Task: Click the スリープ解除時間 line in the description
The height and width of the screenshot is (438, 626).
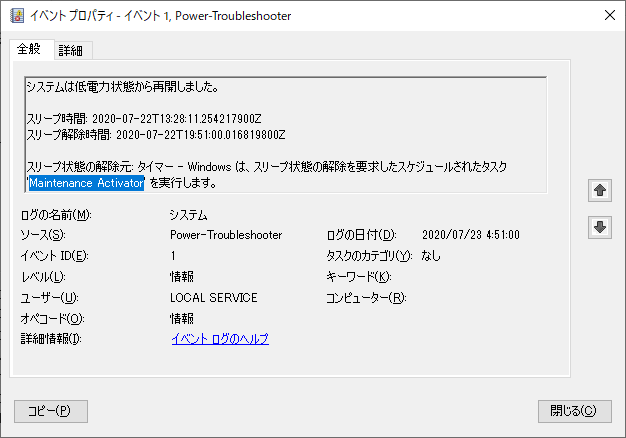Action: 155,134
